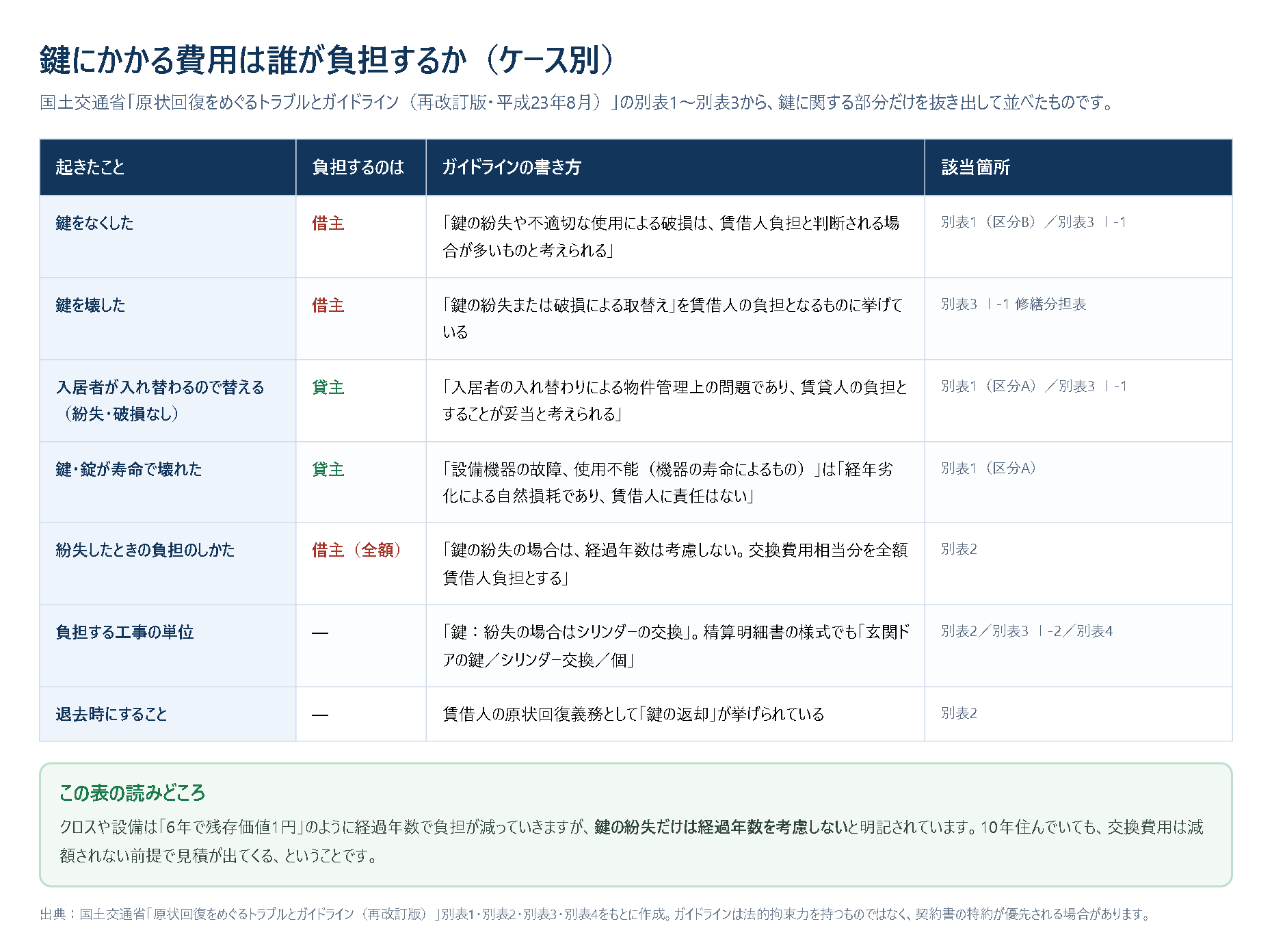Click the reference 別表1（区分B）／別表3 Ⅰ-1
Screen dimensions: 1272x952
[x=1033, y=222]
